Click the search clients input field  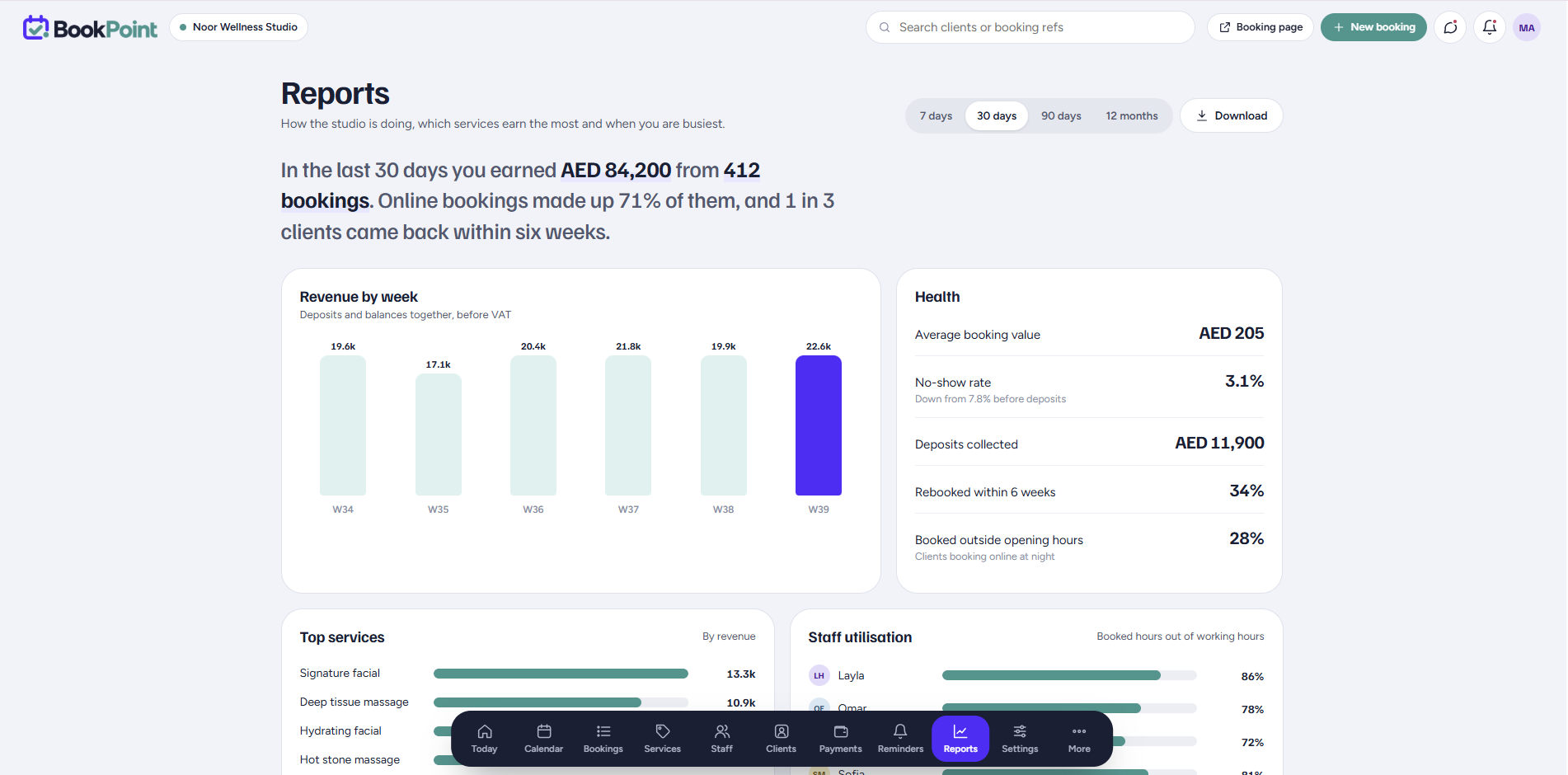click(1030, 27)
